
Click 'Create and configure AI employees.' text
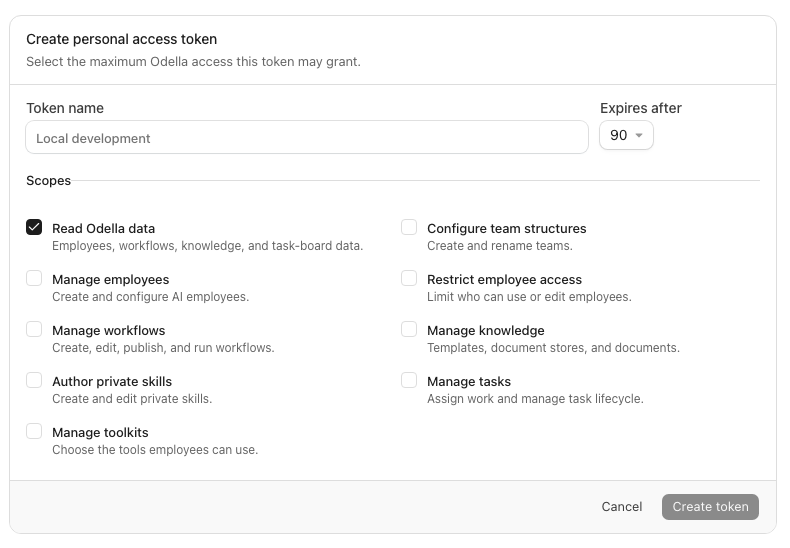click(151, 297)
